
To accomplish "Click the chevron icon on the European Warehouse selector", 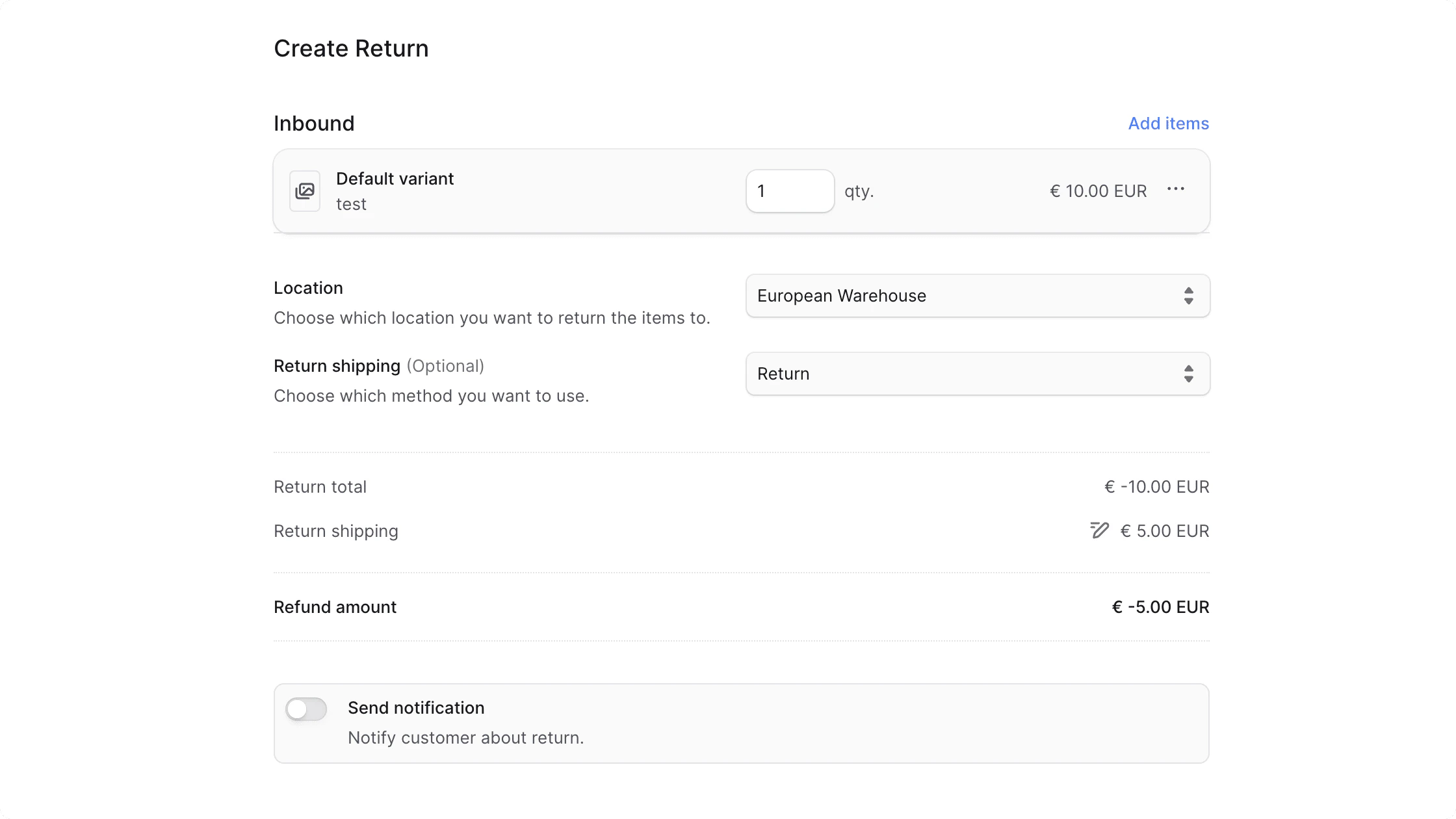I will point(1189,296).
